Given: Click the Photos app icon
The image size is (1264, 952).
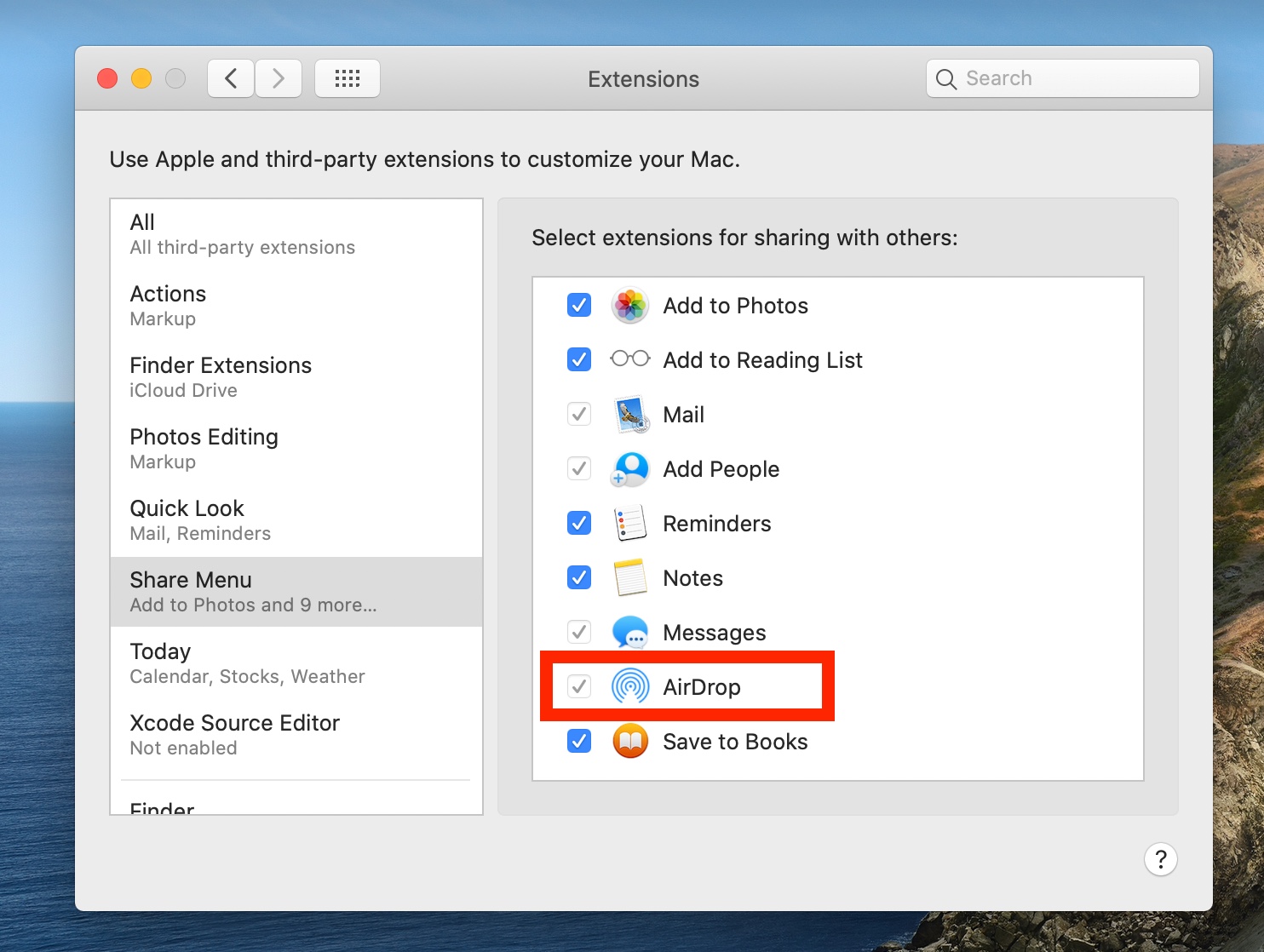Looking at the screenshot, I should (x=630, y=306).
